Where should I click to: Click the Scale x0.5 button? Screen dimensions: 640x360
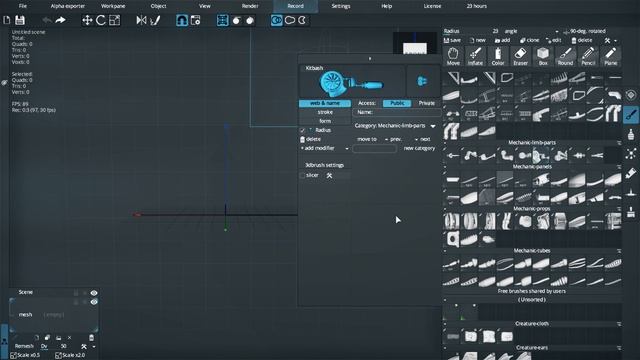(x=25, y=356)
